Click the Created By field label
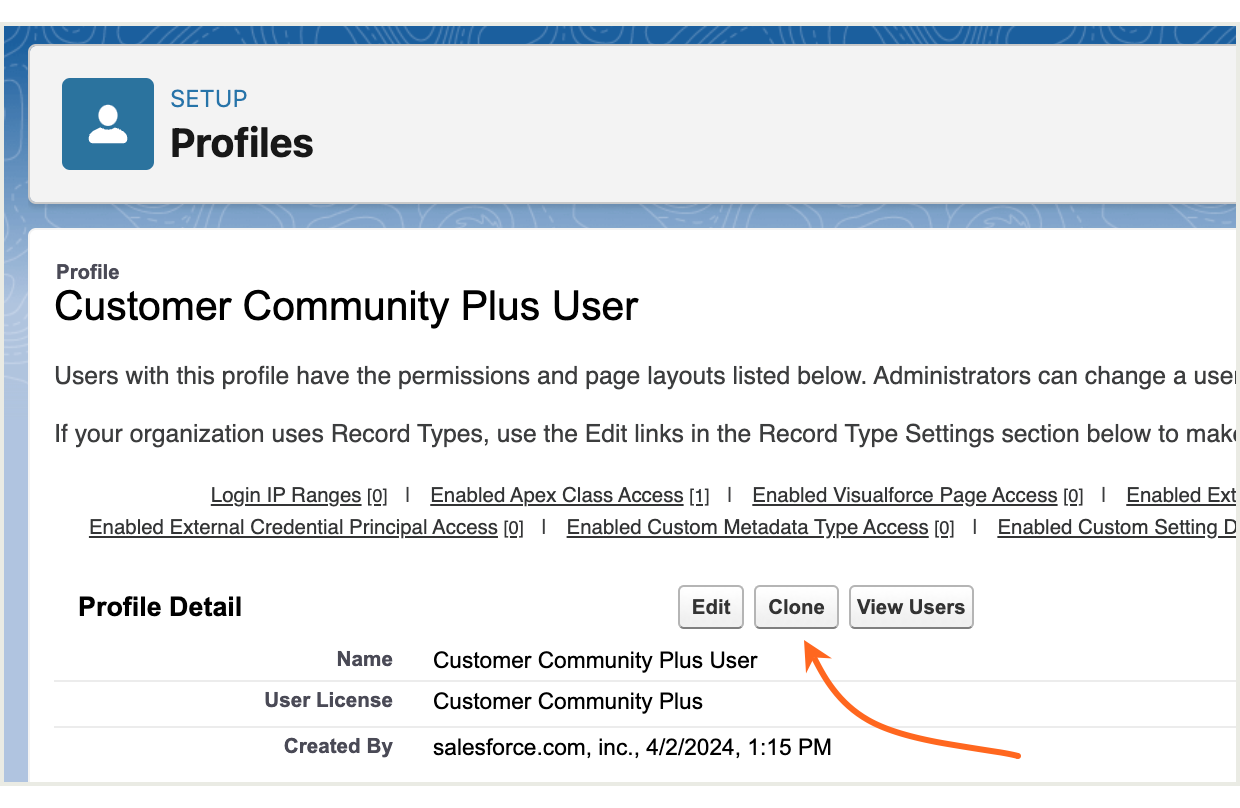 pos(338,746)
